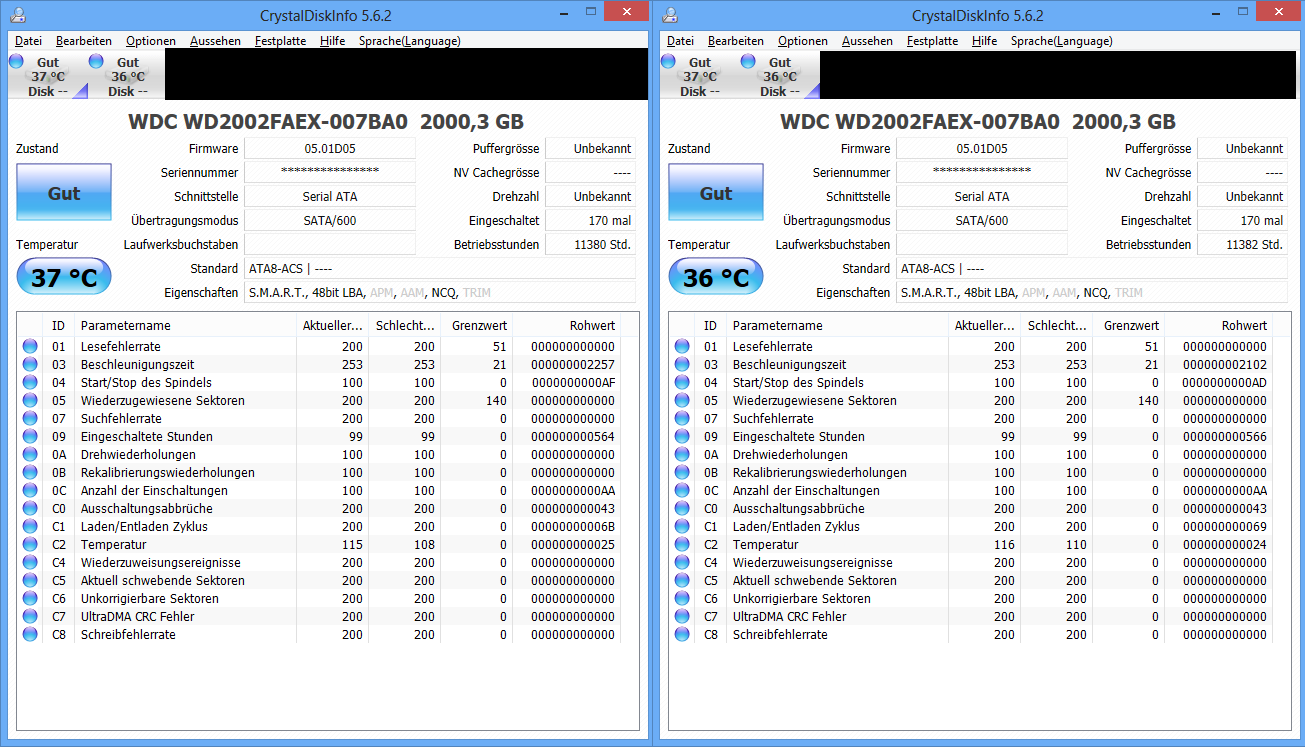Click Gut health status button, left window
Viewport: 1305px width, 747px height.
pyautogui.click(x=64, y=193)
